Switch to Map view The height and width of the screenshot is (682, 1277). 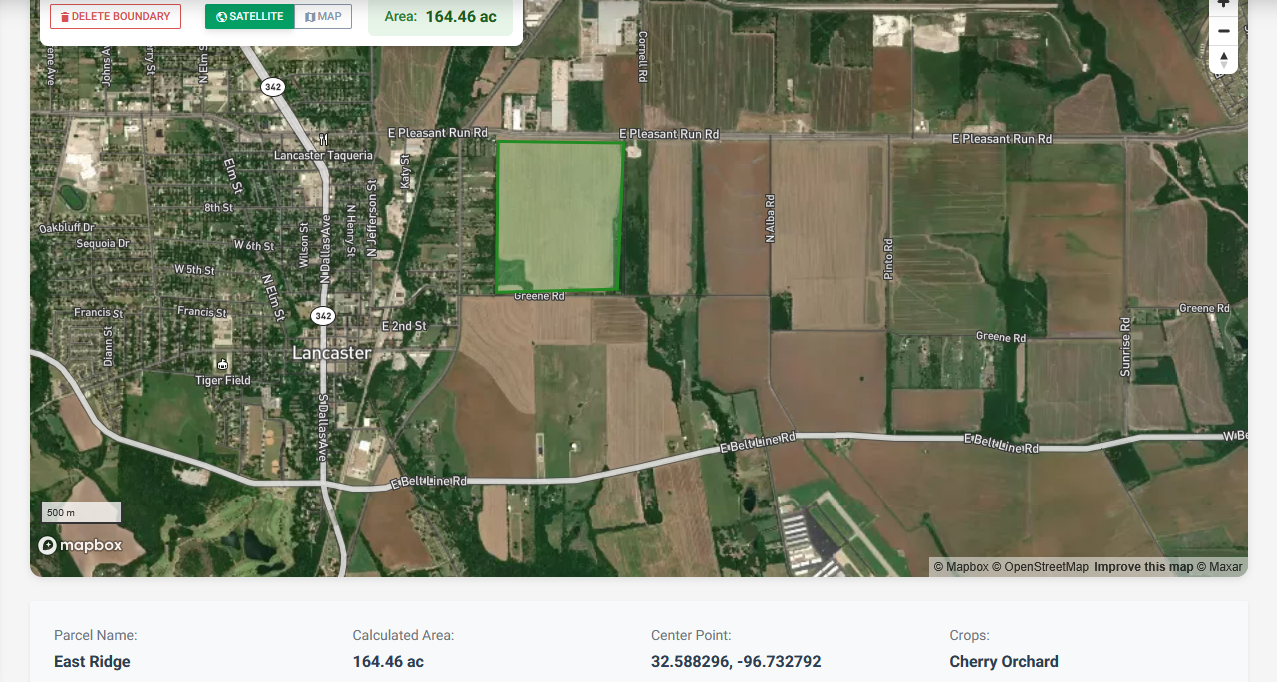click(323, 17)
